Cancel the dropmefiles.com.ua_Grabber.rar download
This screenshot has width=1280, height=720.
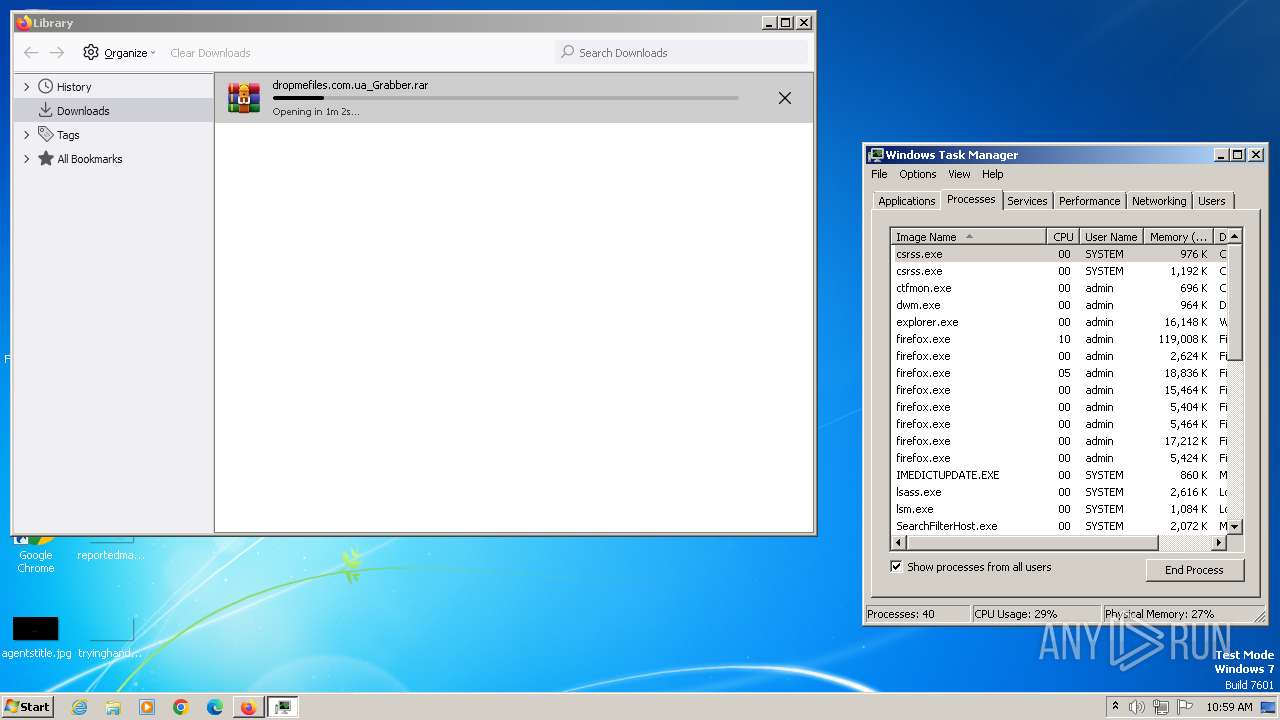[785, 98]
